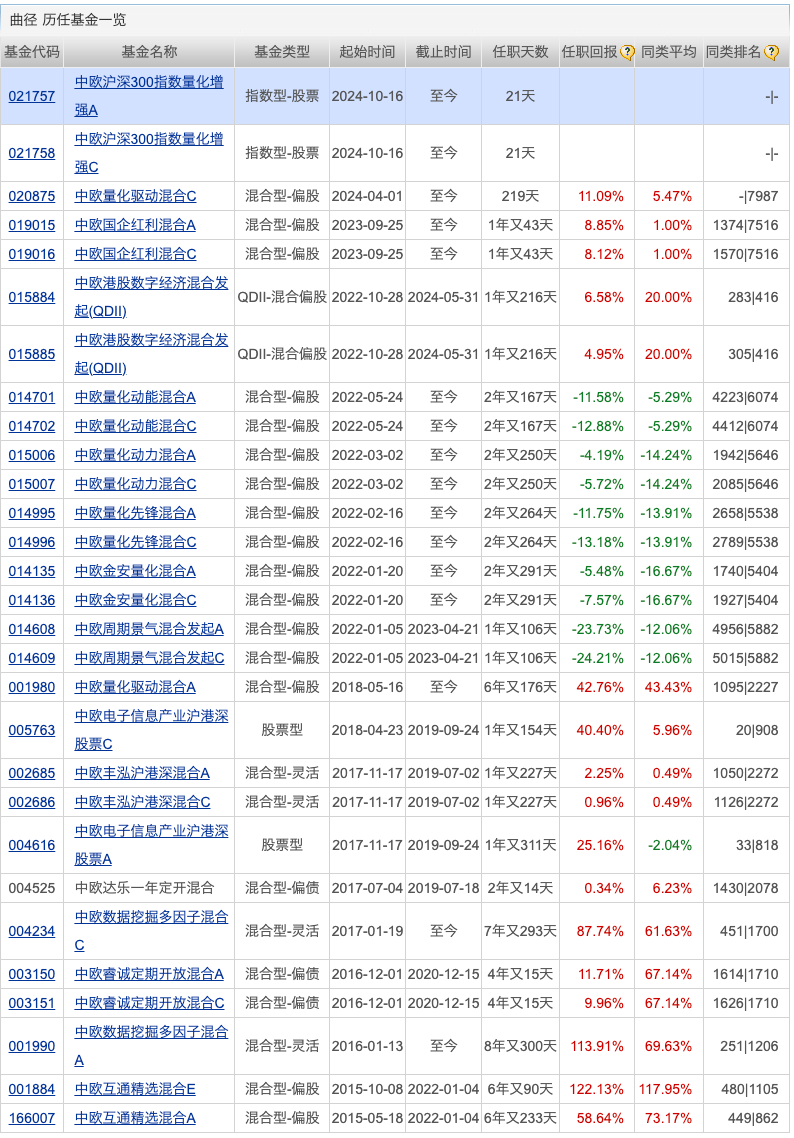Open 中欧丰泓沪港深混合A fund link

coord(142,773)
